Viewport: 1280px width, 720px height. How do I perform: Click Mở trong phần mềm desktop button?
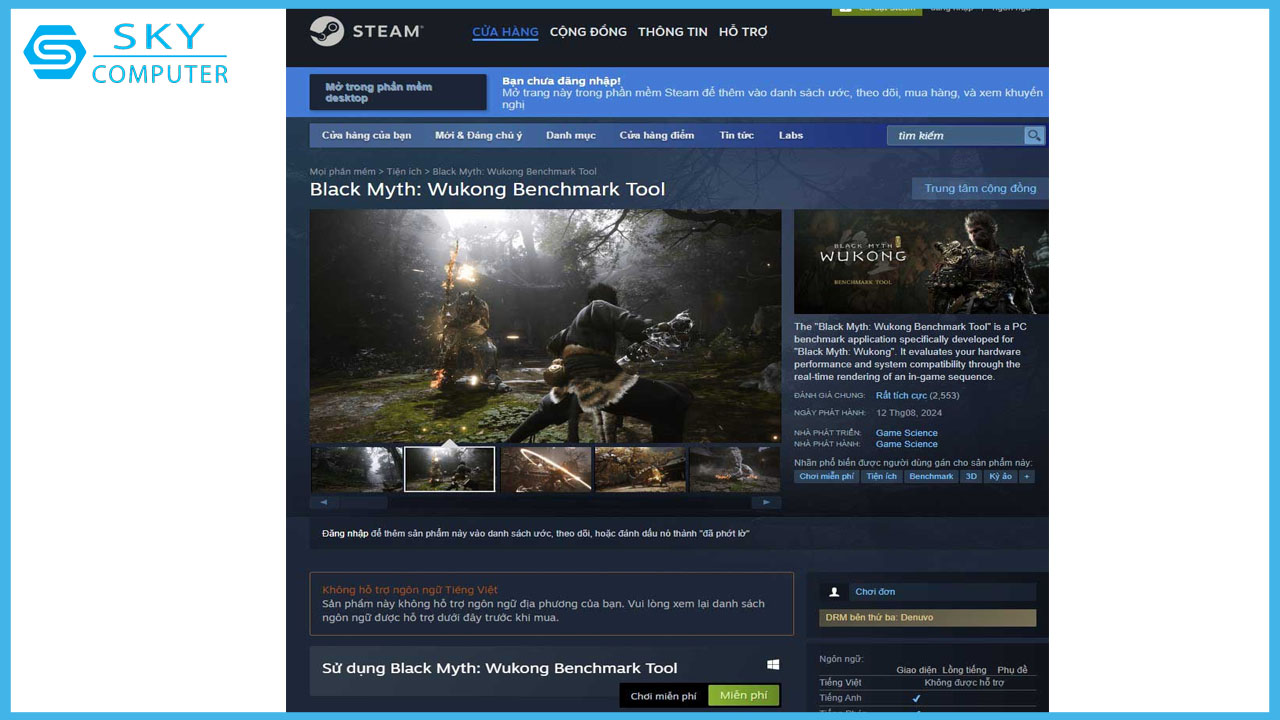(x=398, y=92)
